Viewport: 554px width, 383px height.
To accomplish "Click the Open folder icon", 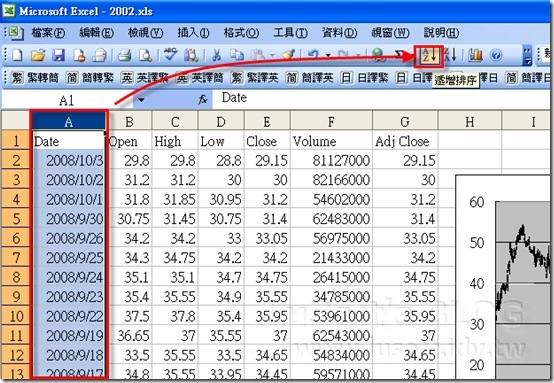I will pos(38,55).
